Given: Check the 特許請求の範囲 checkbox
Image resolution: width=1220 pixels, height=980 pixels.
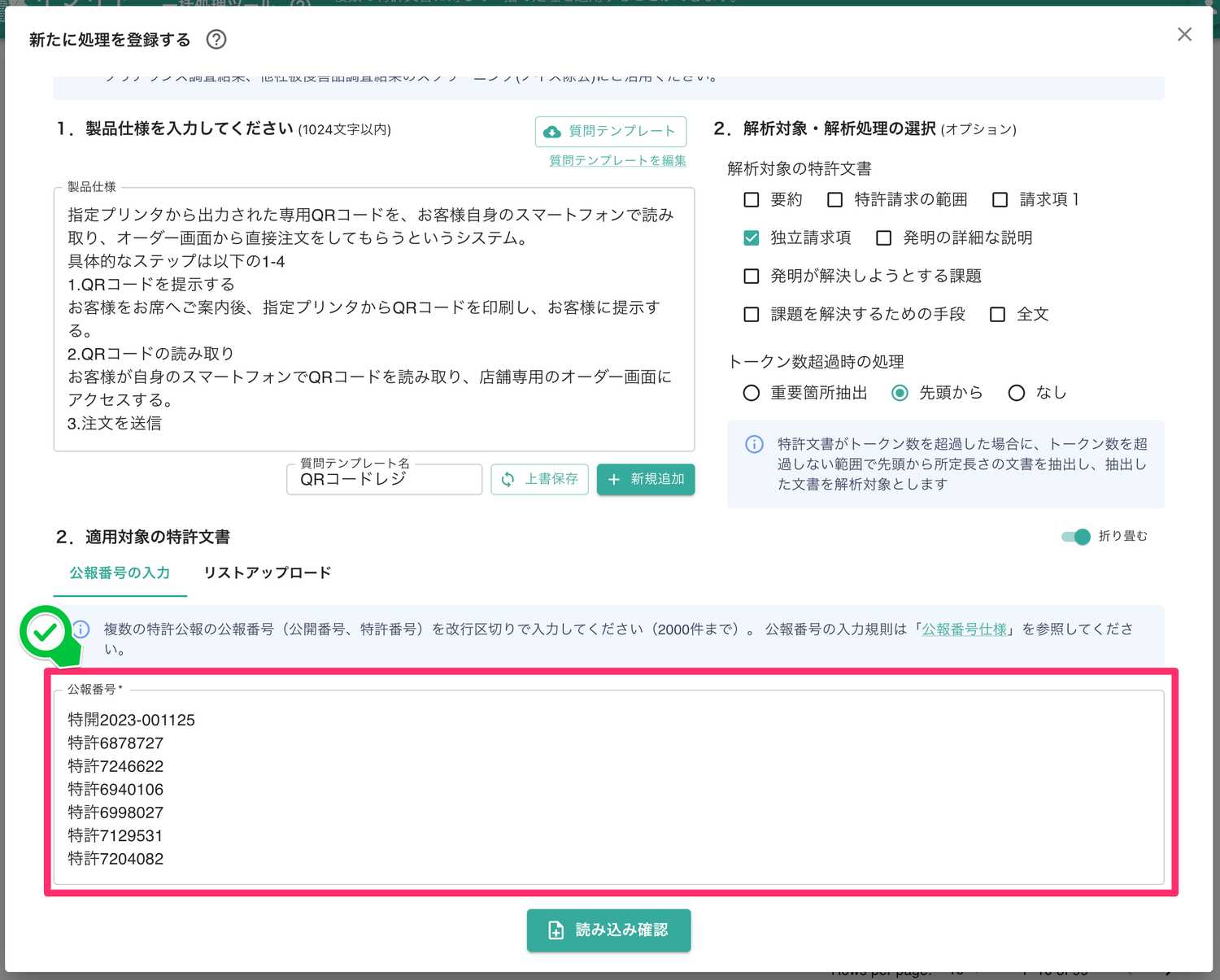Looking at the screenshot, I should pyautogui.click(x=834, y=199).
